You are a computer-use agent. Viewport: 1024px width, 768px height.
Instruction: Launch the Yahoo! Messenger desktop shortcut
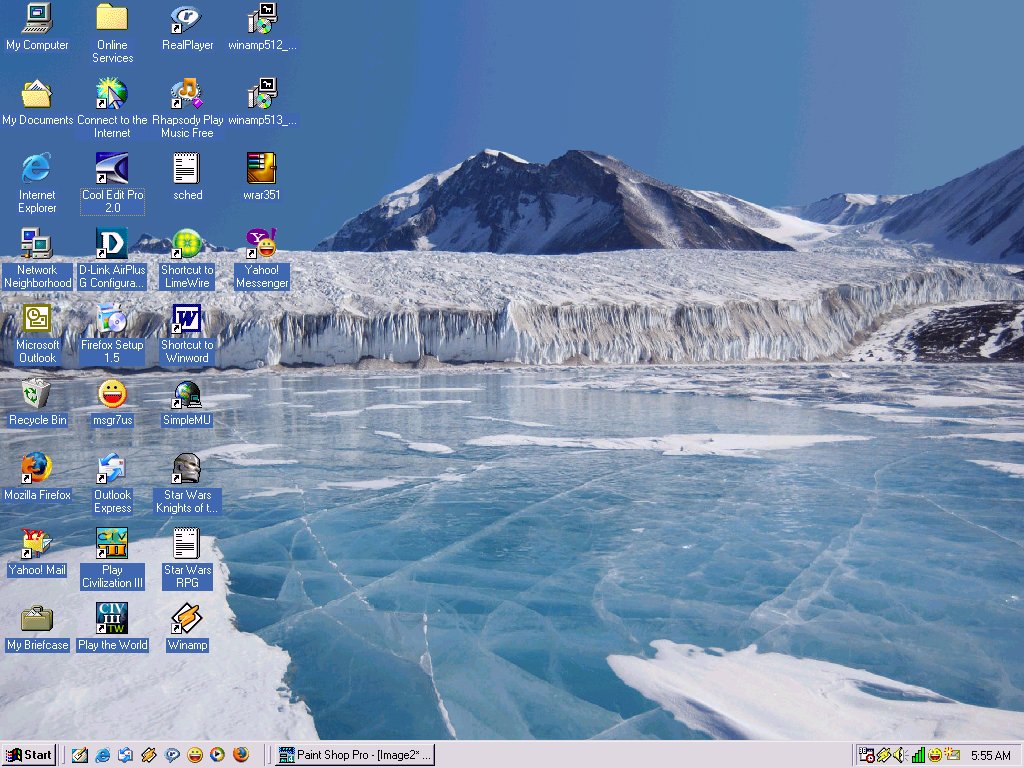pos(261,243)
